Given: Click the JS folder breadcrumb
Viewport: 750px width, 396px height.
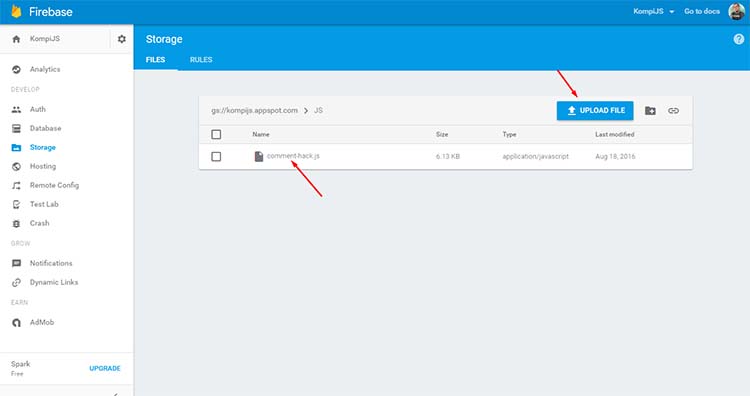Looking at the screenshot, I should pyautogui.click(x=319, y=110).
